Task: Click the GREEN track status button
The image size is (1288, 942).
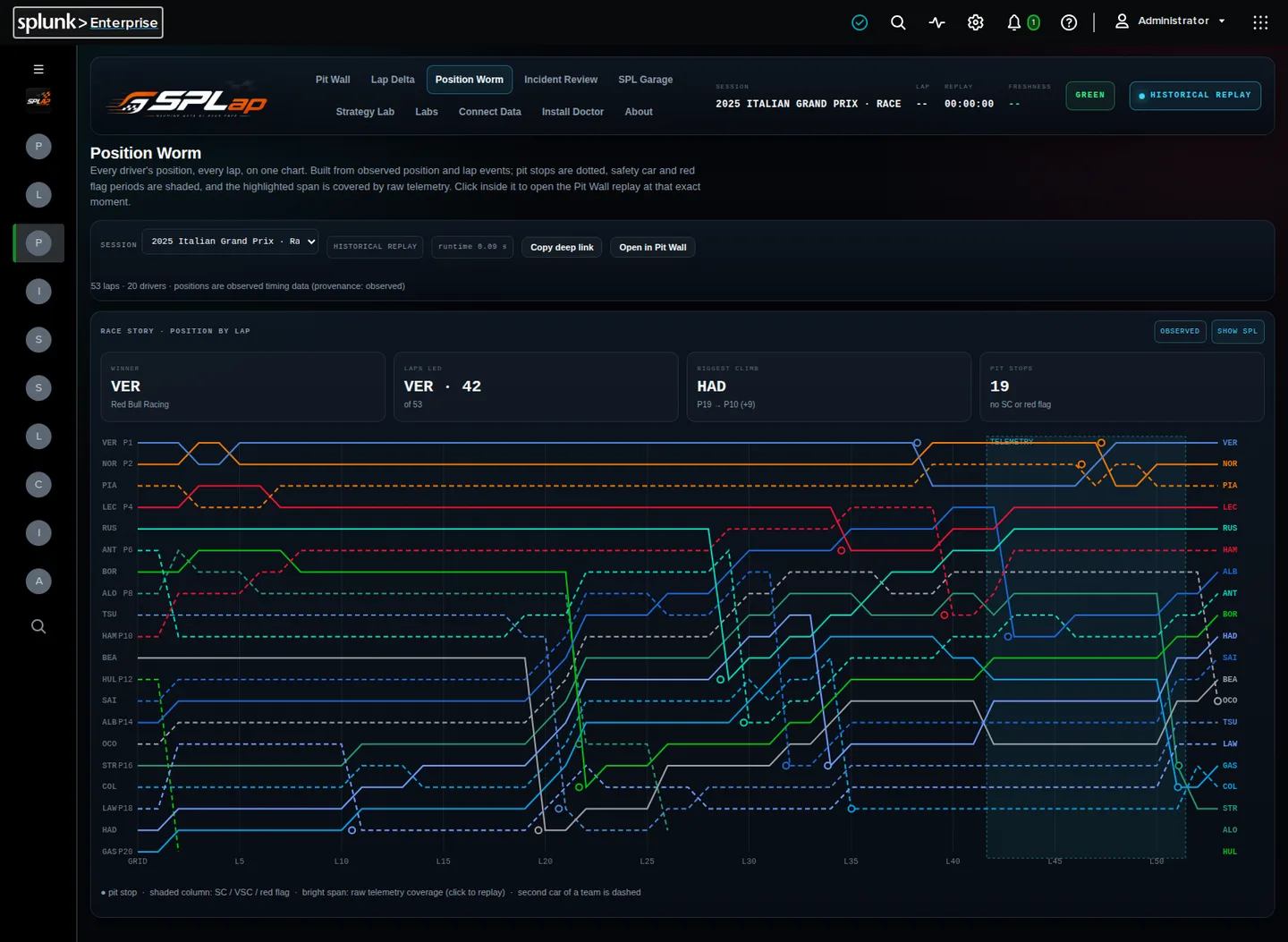Action: pyautogui.click(x=1090, y=95)
